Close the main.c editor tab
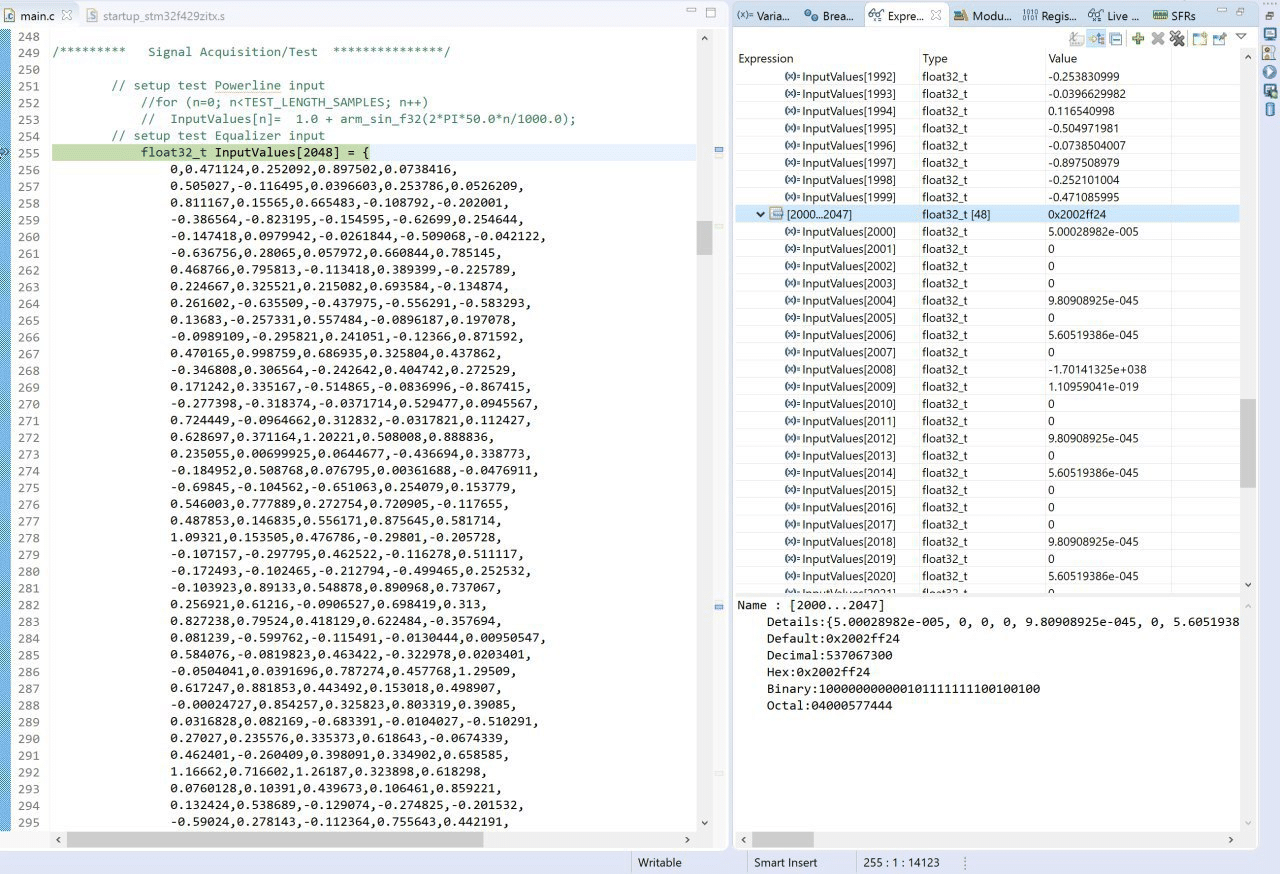Image resolution: width=1280 pixels, height=874 pixels. 67,16
